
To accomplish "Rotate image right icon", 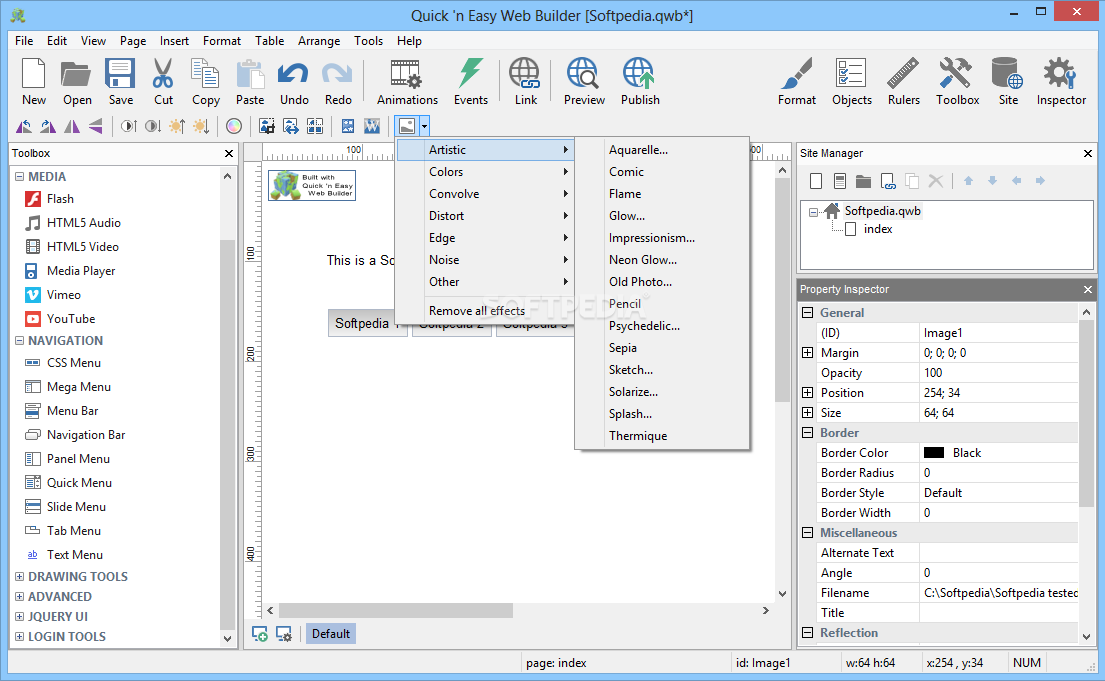I will coord(48,126).
